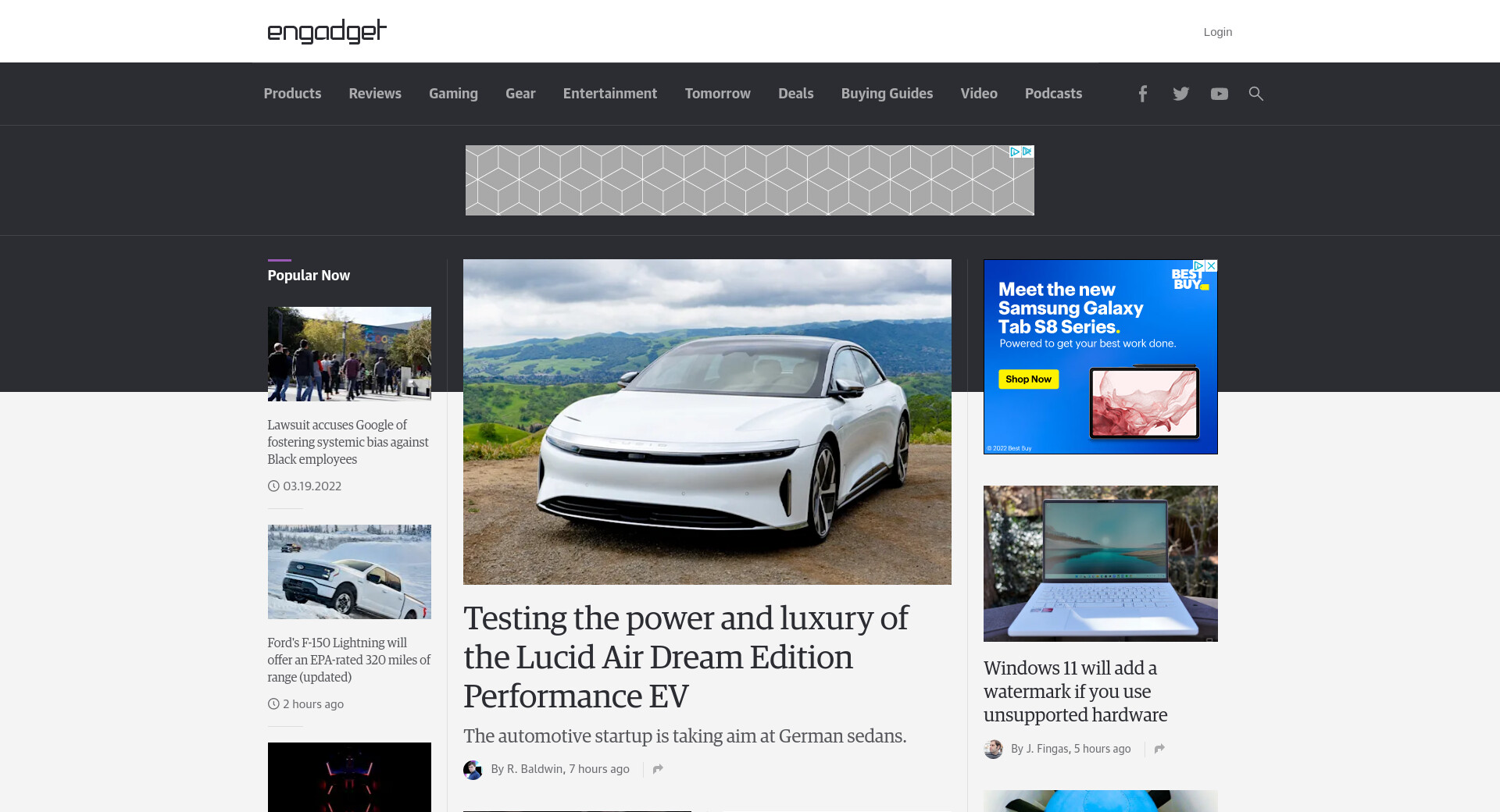Go to Buying Guides
This screenshot has height=812, width=1500.
(x=887, y=94)
